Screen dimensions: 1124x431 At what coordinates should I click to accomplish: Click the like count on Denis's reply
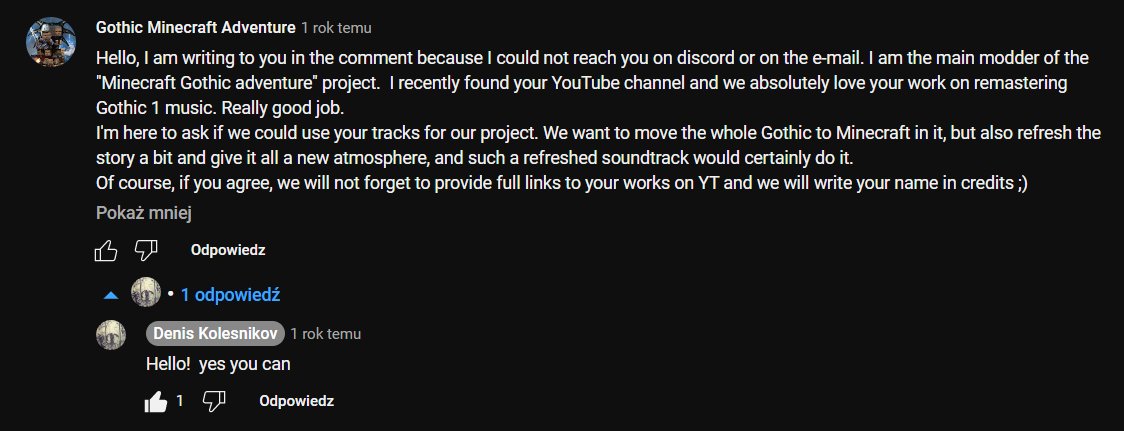[x=180, y=401]
